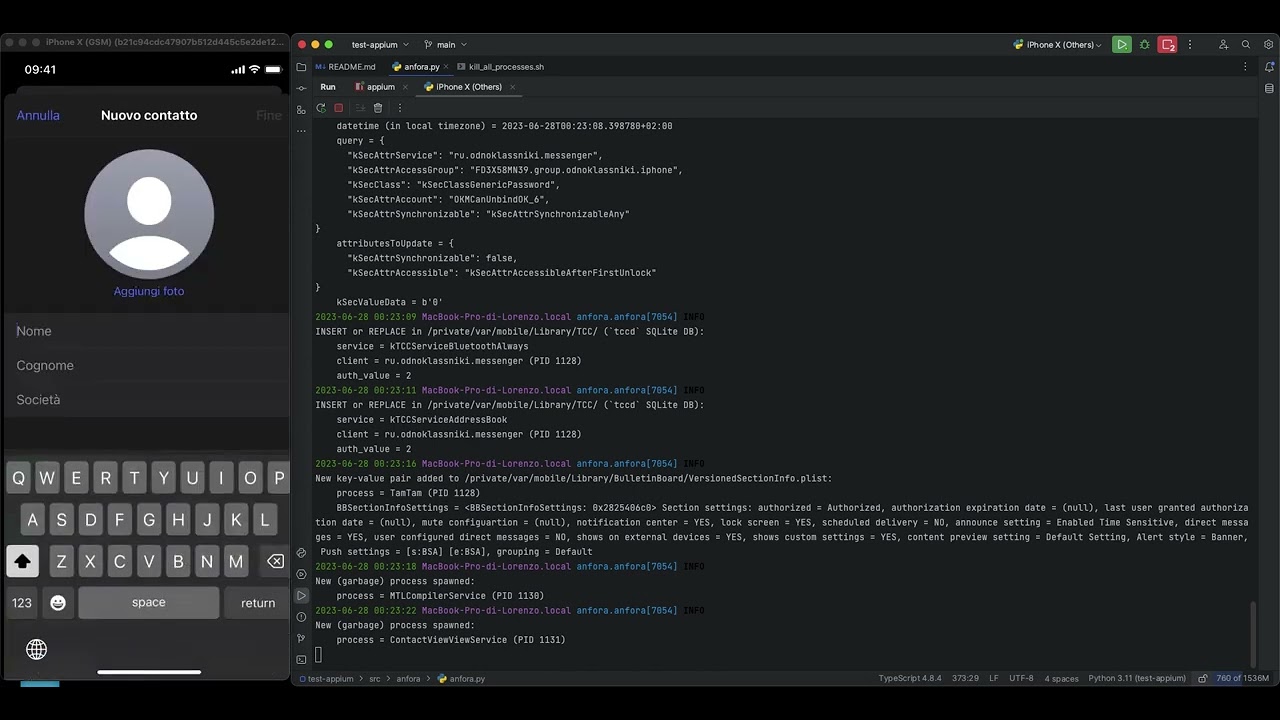This screenshot has height=720, width=1280.
Task: Click src in breadcrumb path
Action: 375,678
